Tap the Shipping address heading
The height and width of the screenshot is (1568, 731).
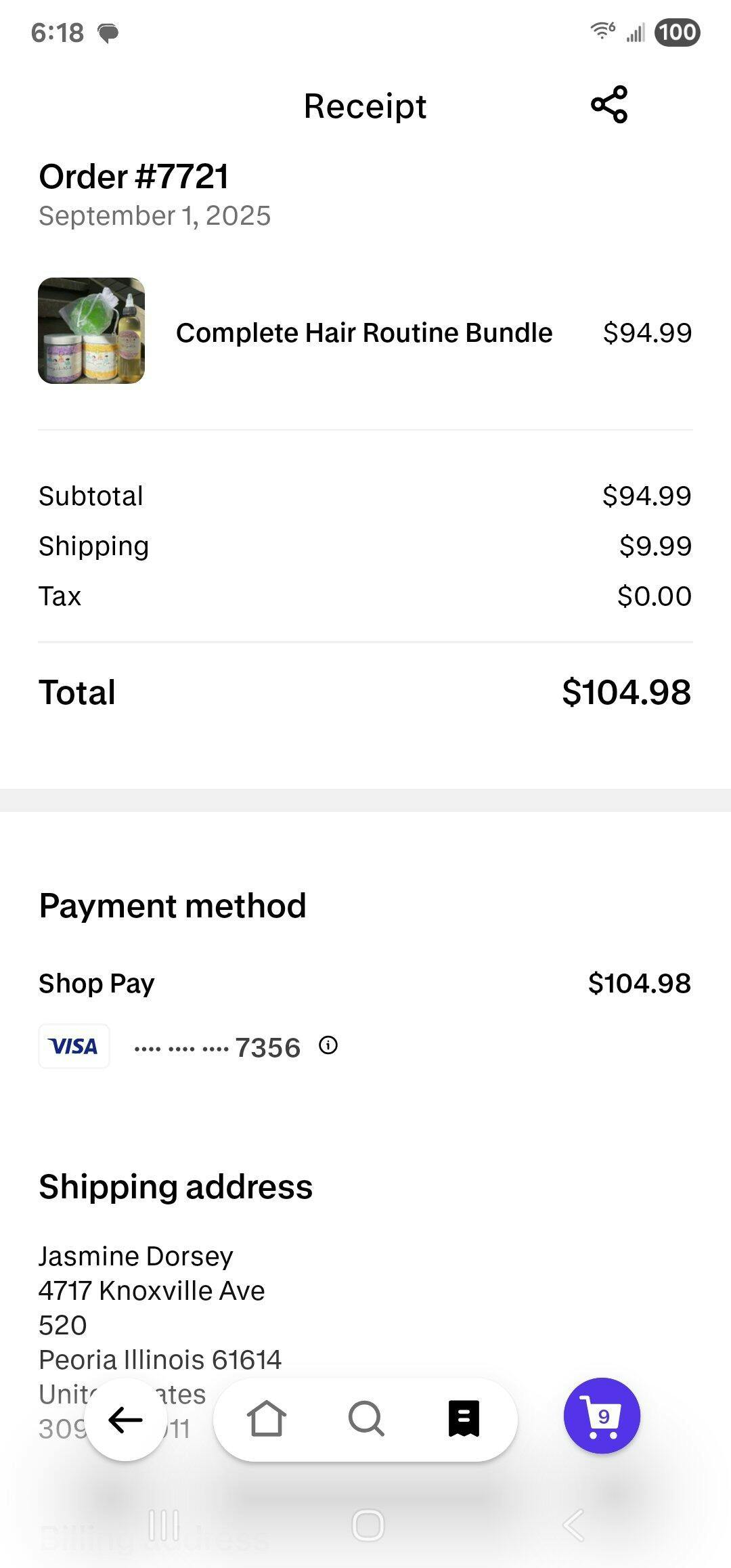pos(176,1187)
